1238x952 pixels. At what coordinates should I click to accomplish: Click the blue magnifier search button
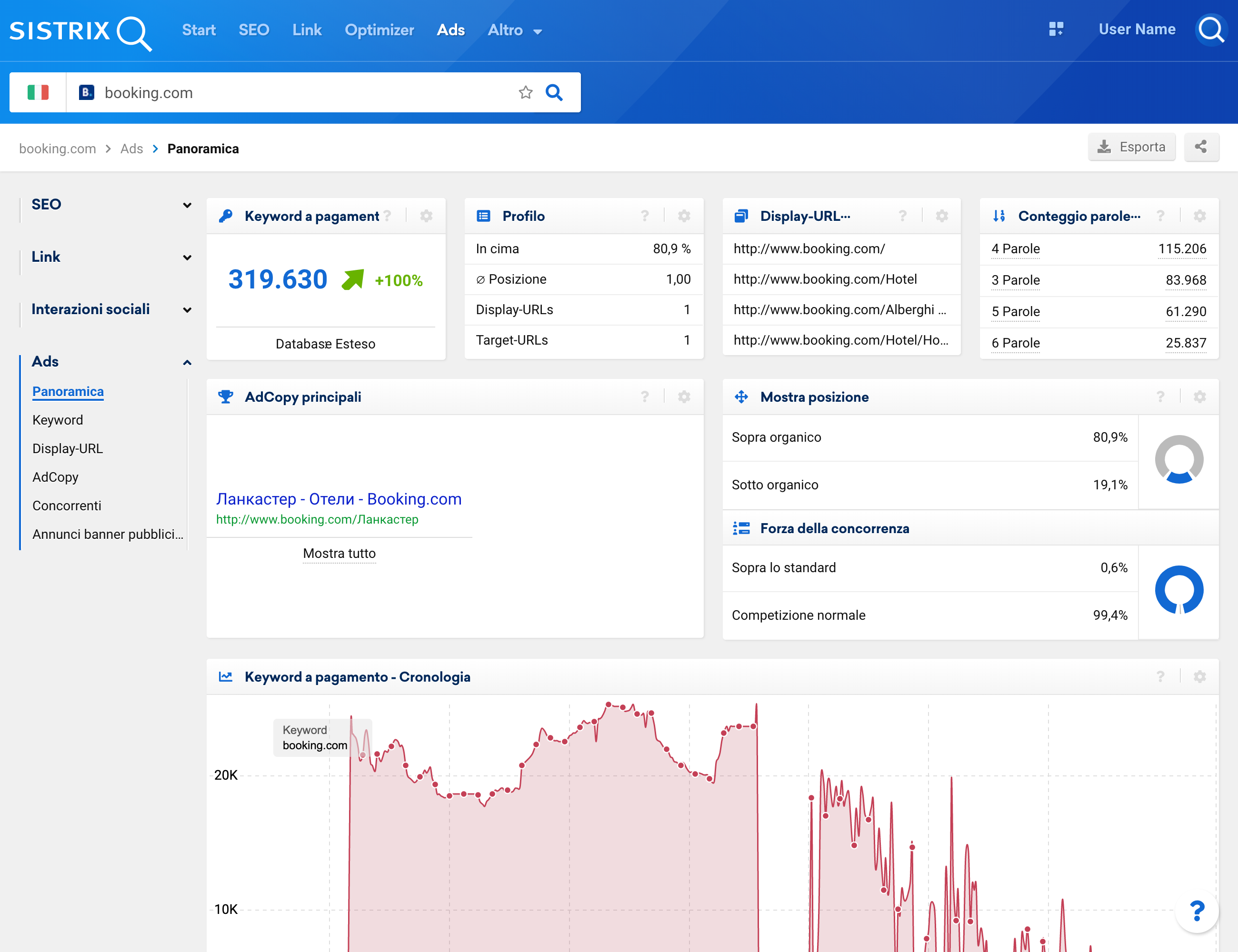[554, 92]
